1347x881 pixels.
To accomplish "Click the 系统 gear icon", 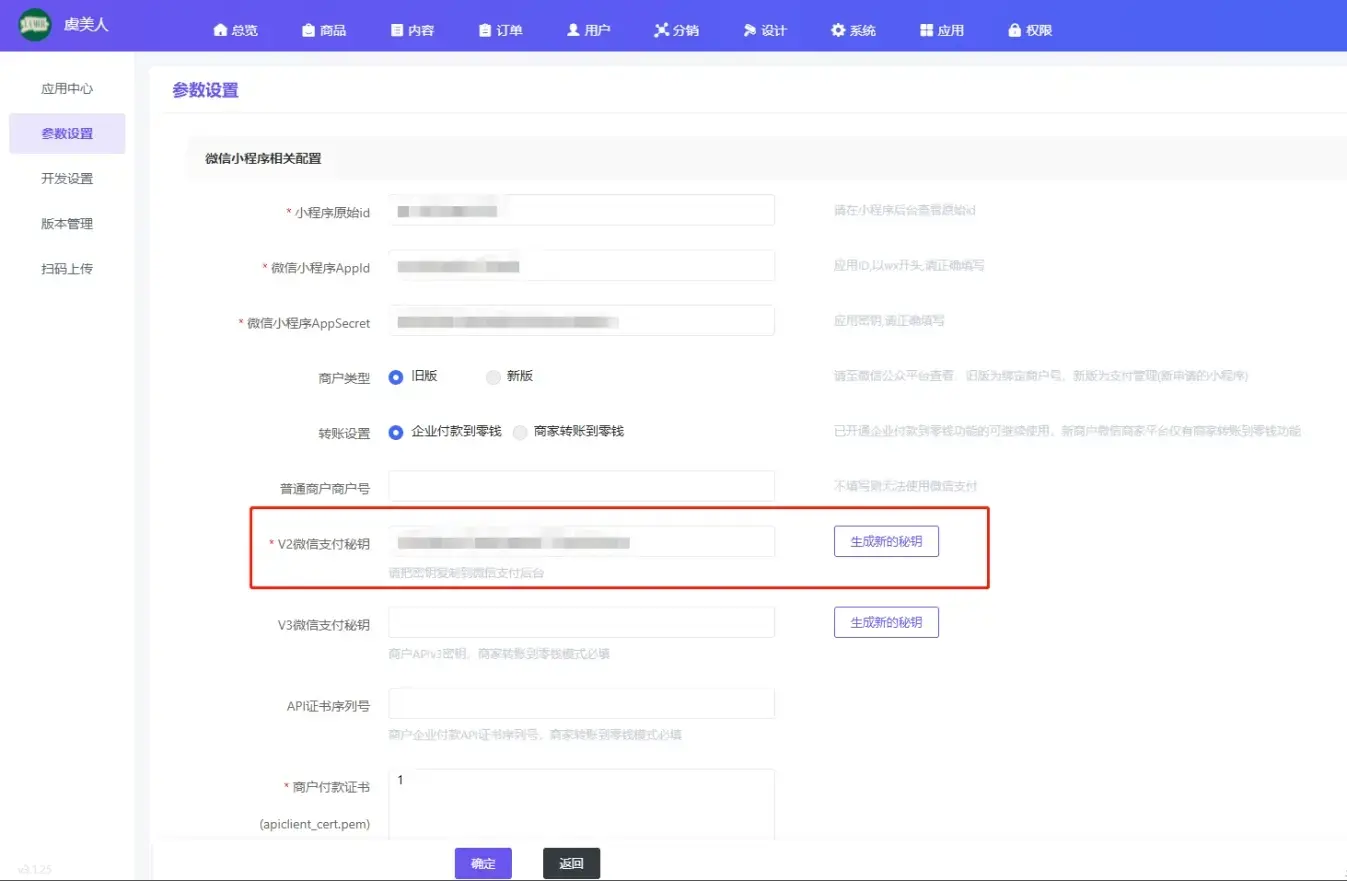I will (x=838, y=30).
